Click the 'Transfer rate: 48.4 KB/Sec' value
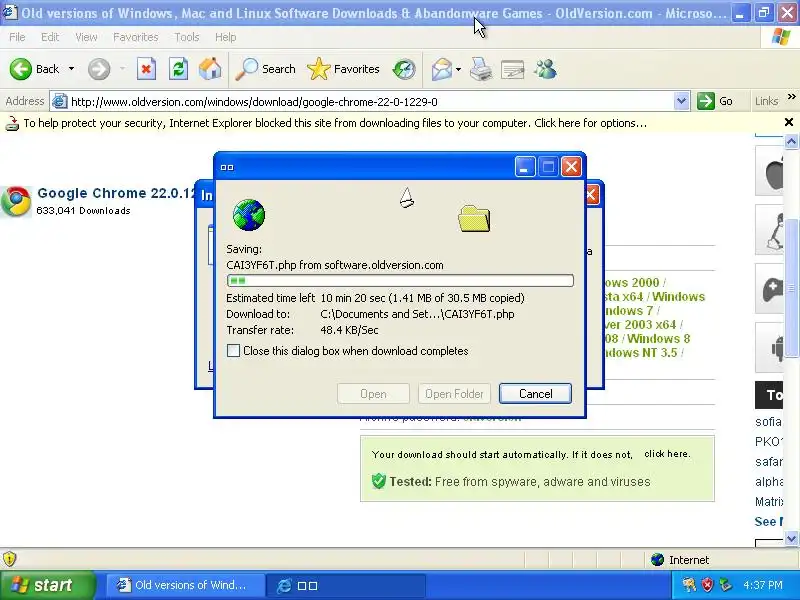 click(x=349, y=330)
